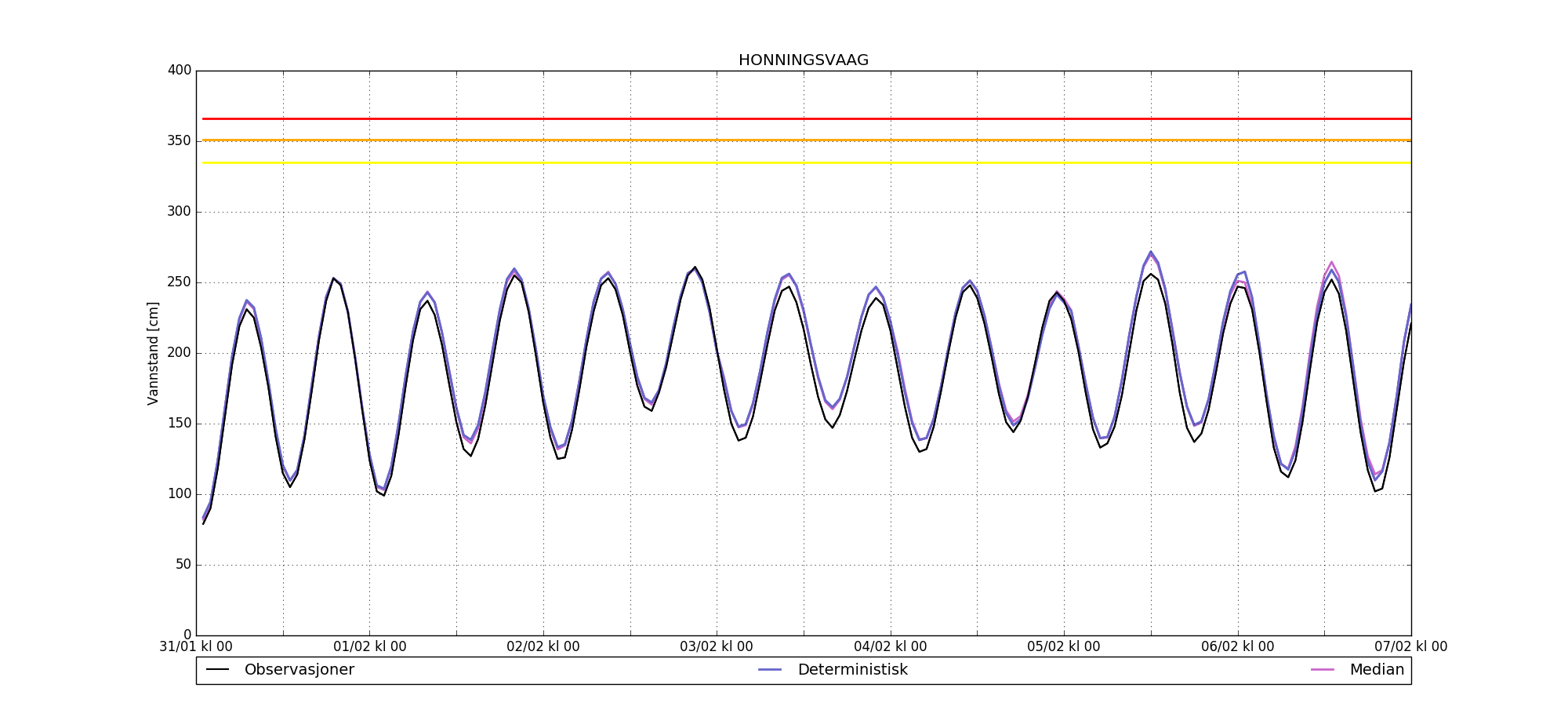Screen dimensions: 1568x706
Task: Click the 07/02 kl 00 date label
Action: click(1410, 647)
